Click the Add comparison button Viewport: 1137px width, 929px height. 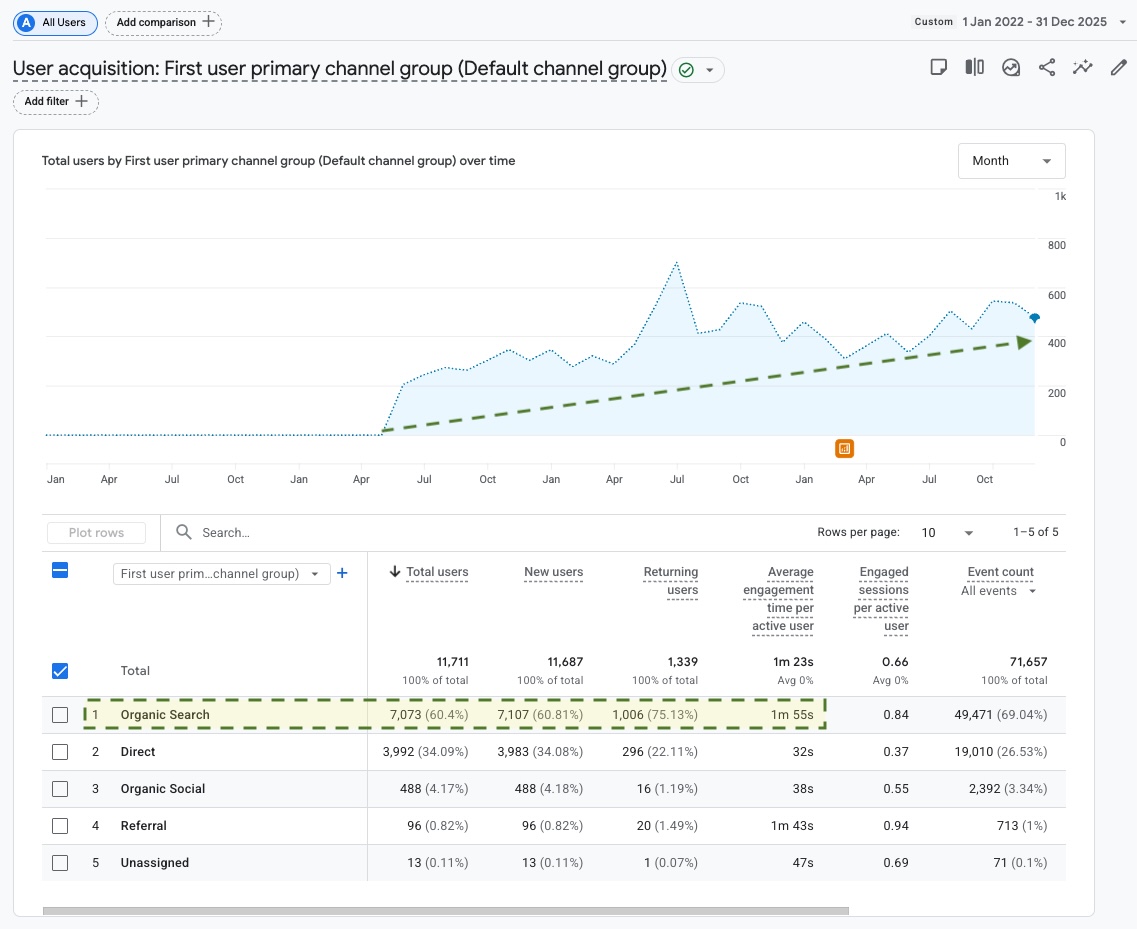coord(163,22)
